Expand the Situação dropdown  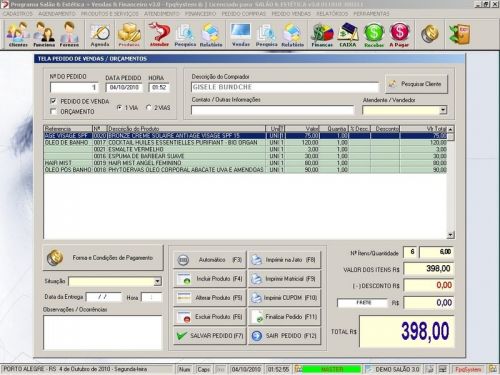pos(158,282)
